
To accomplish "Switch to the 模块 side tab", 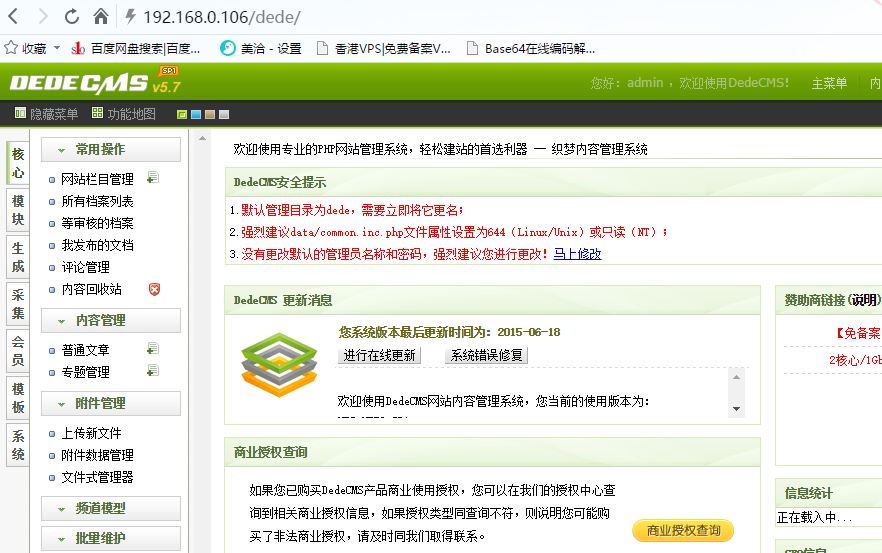I will click(x=18, y=210).
